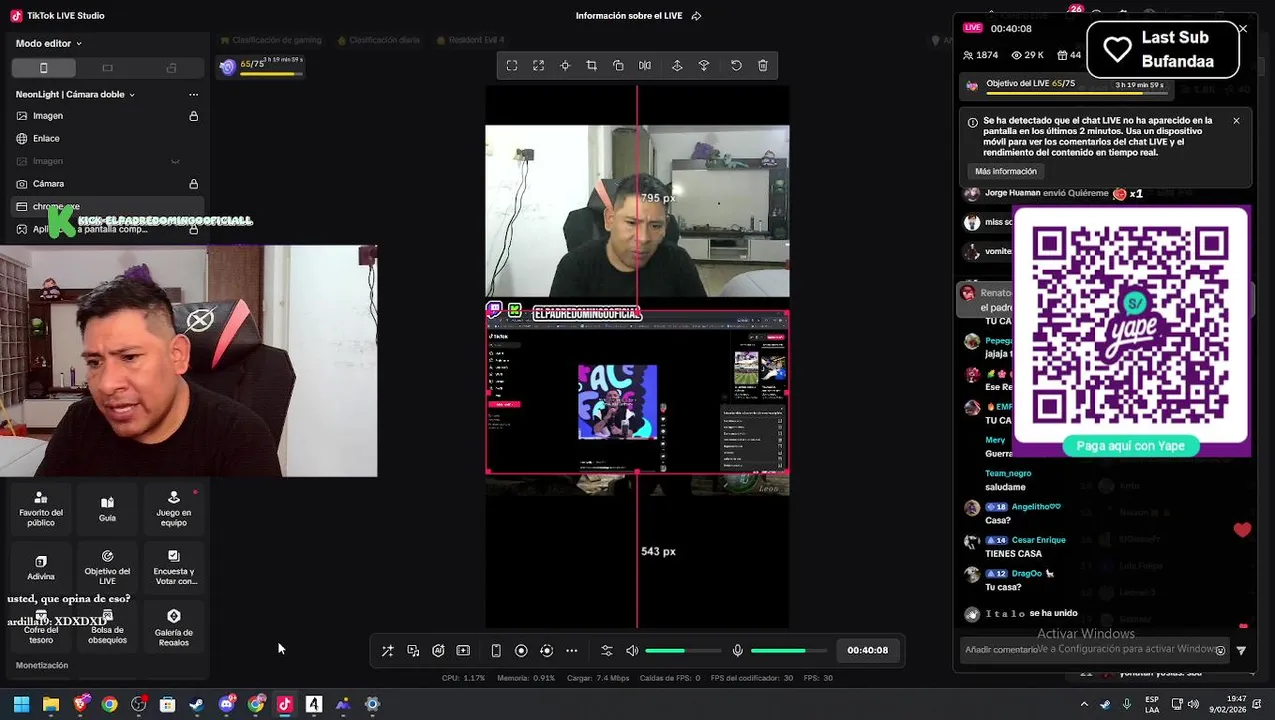Mute the microphone icon
Screen dimensions: 1275x720
tap(738, 650)
